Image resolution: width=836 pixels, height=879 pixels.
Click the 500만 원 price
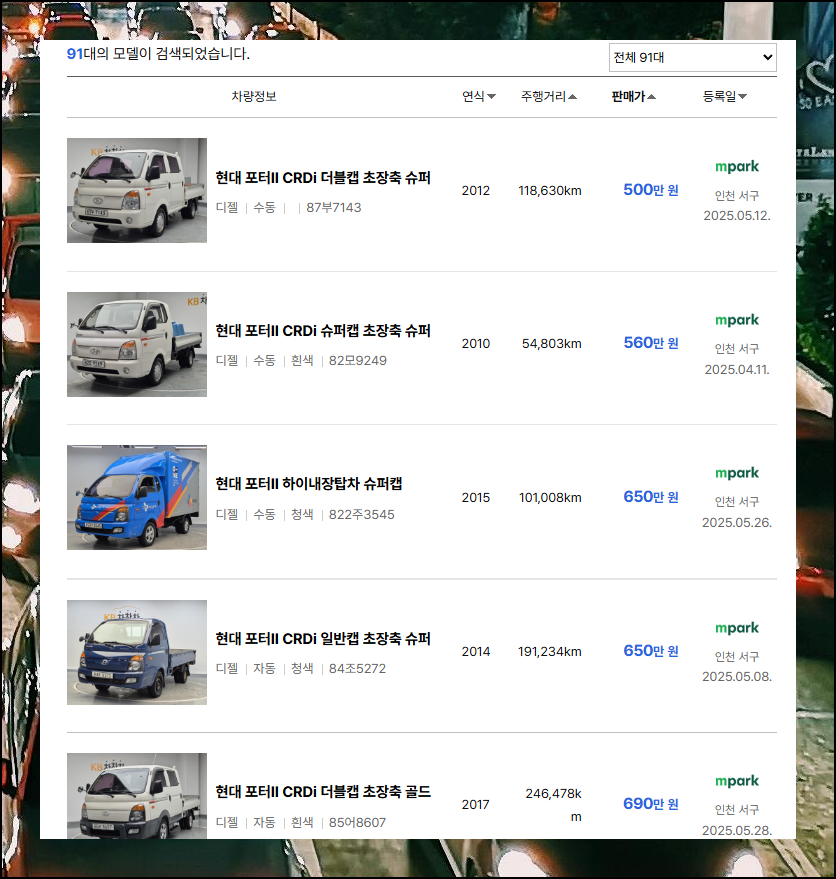[x=651, y=190]
